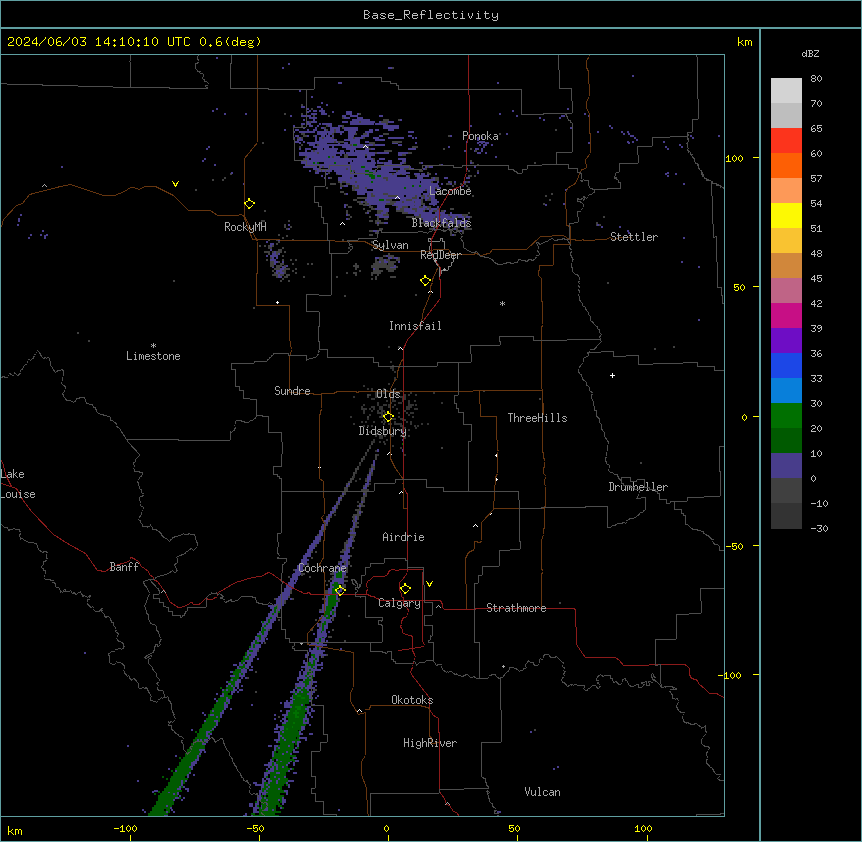Image resolution: width=862 pixels, height=842 pixels.
Task: Click the Calgary label
Action: coord(400,603)
